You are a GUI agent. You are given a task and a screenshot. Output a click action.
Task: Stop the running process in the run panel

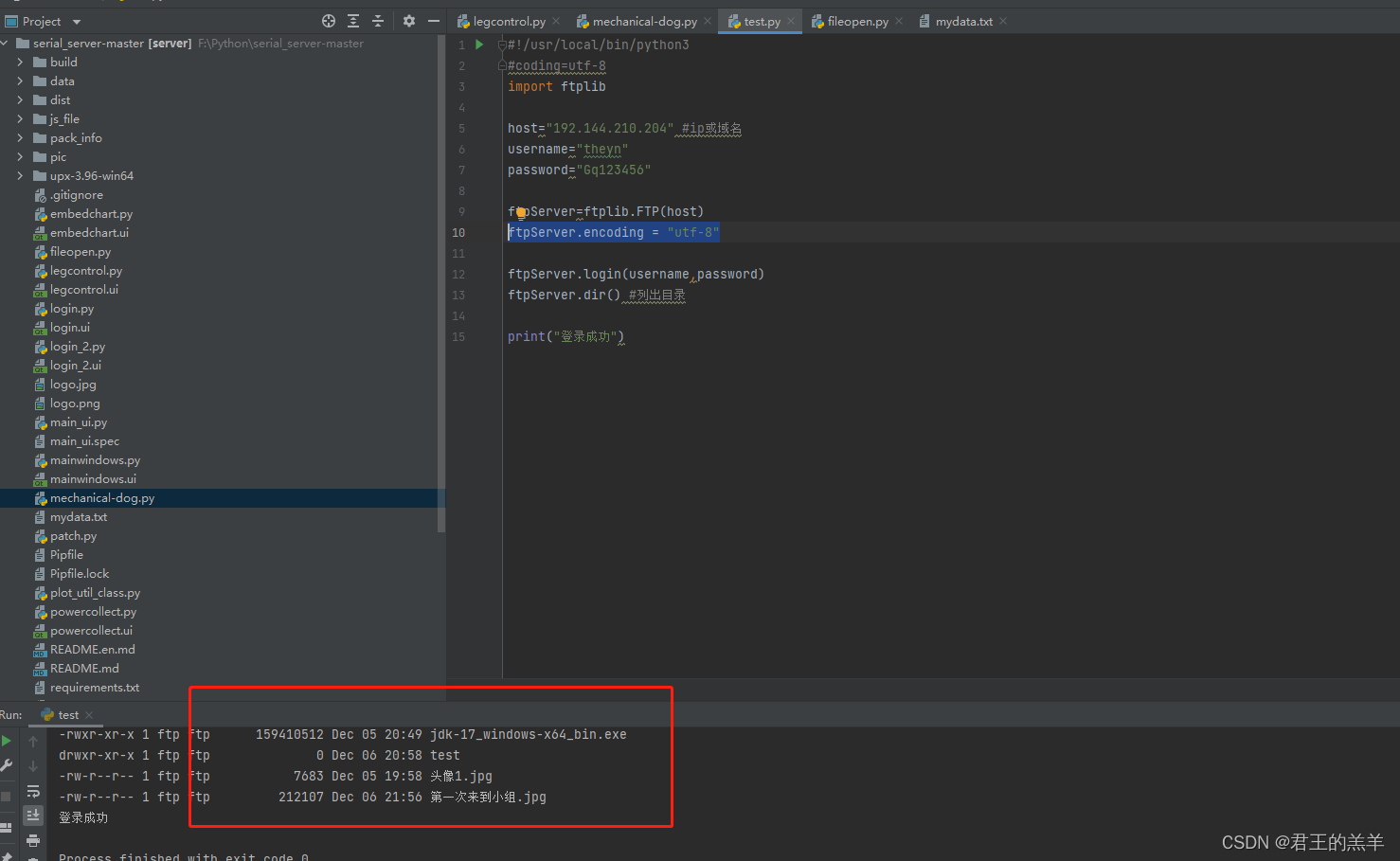[7, 794]
